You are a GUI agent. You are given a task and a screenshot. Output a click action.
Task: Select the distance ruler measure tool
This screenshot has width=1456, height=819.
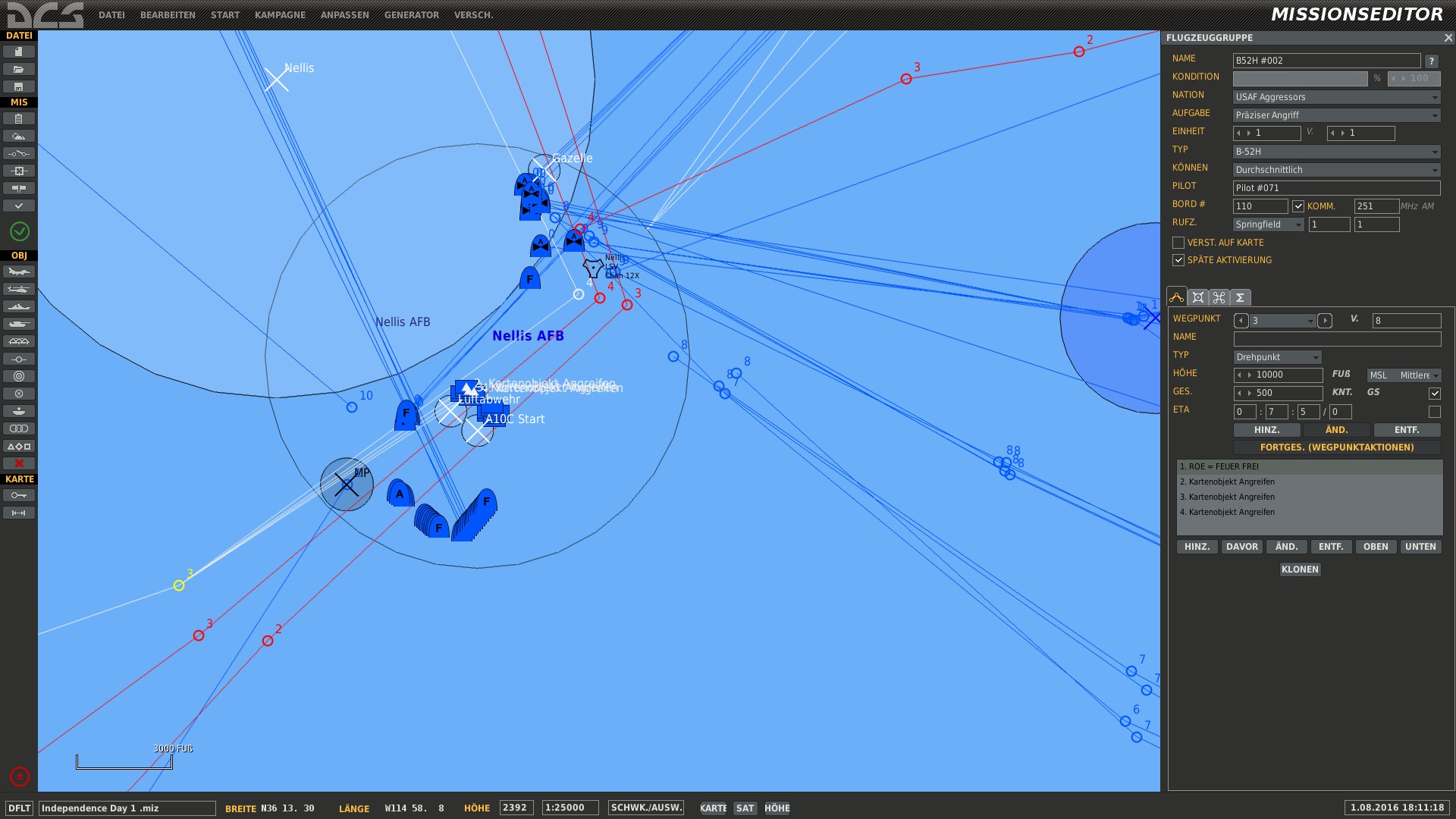coord(19,513)
